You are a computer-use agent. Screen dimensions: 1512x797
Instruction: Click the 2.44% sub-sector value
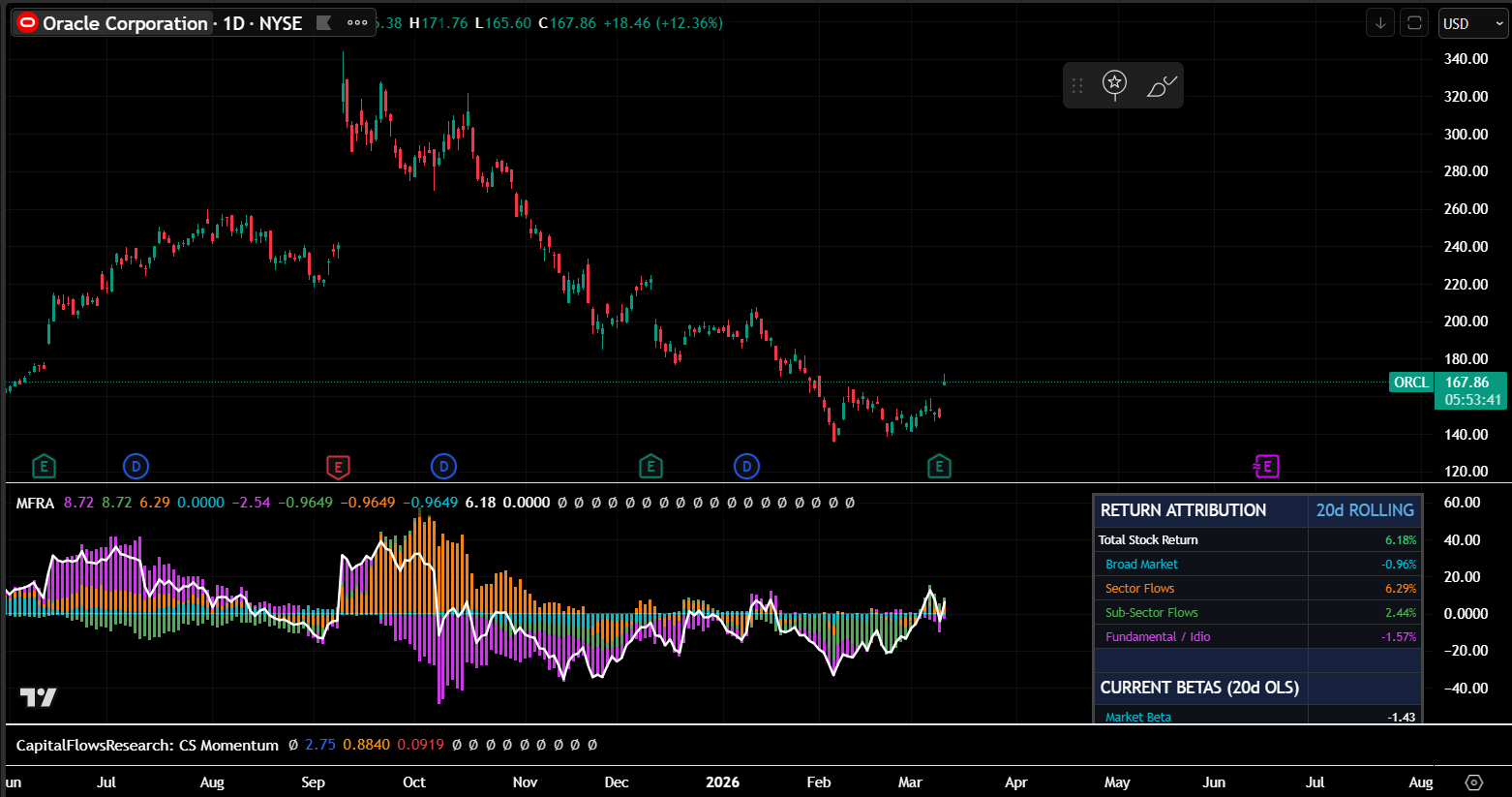(x=1401, y=613)
